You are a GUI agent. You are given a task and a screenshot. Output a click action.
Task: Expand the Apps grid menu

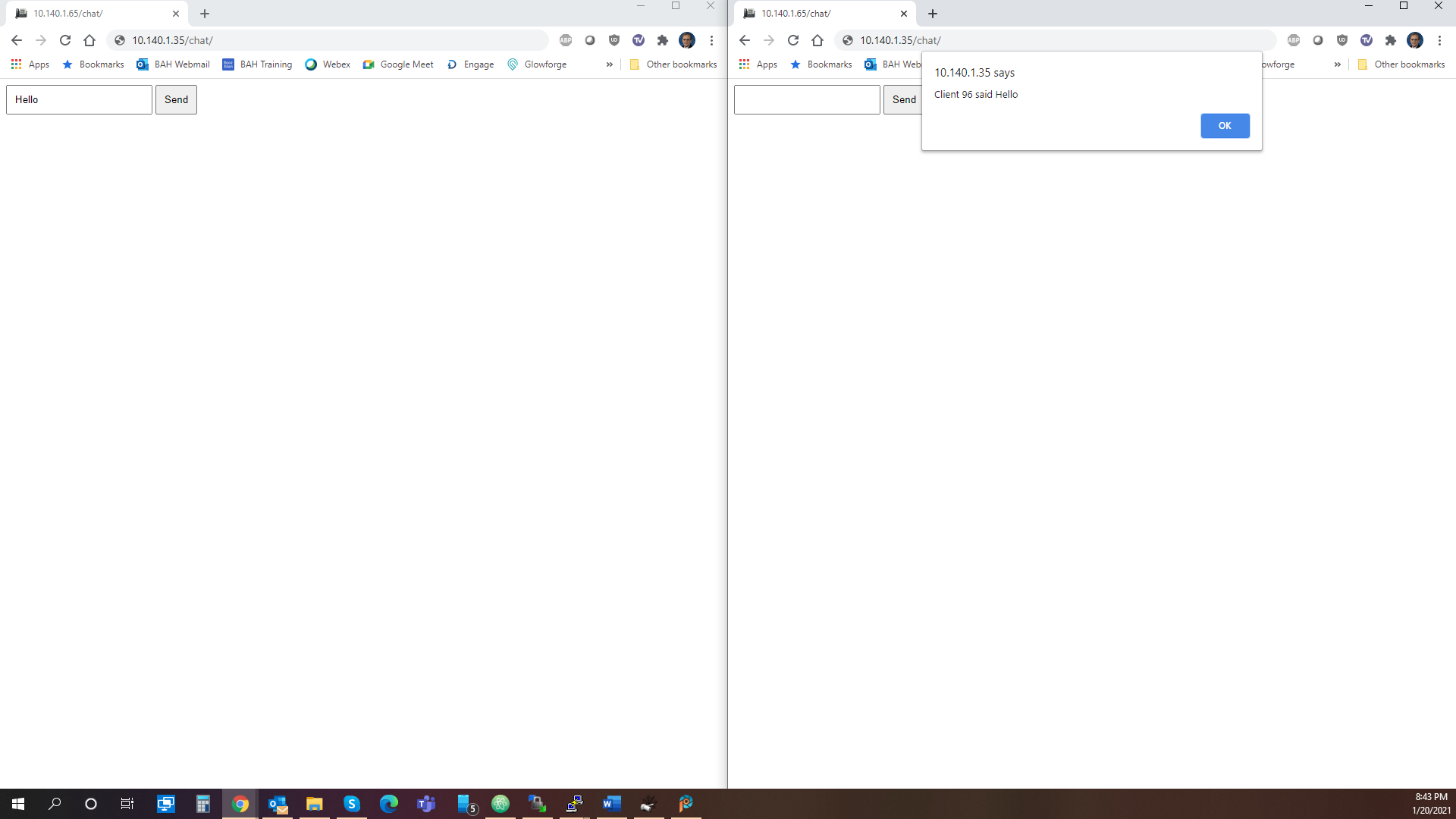pyautogui.click(x=17, y=64)
